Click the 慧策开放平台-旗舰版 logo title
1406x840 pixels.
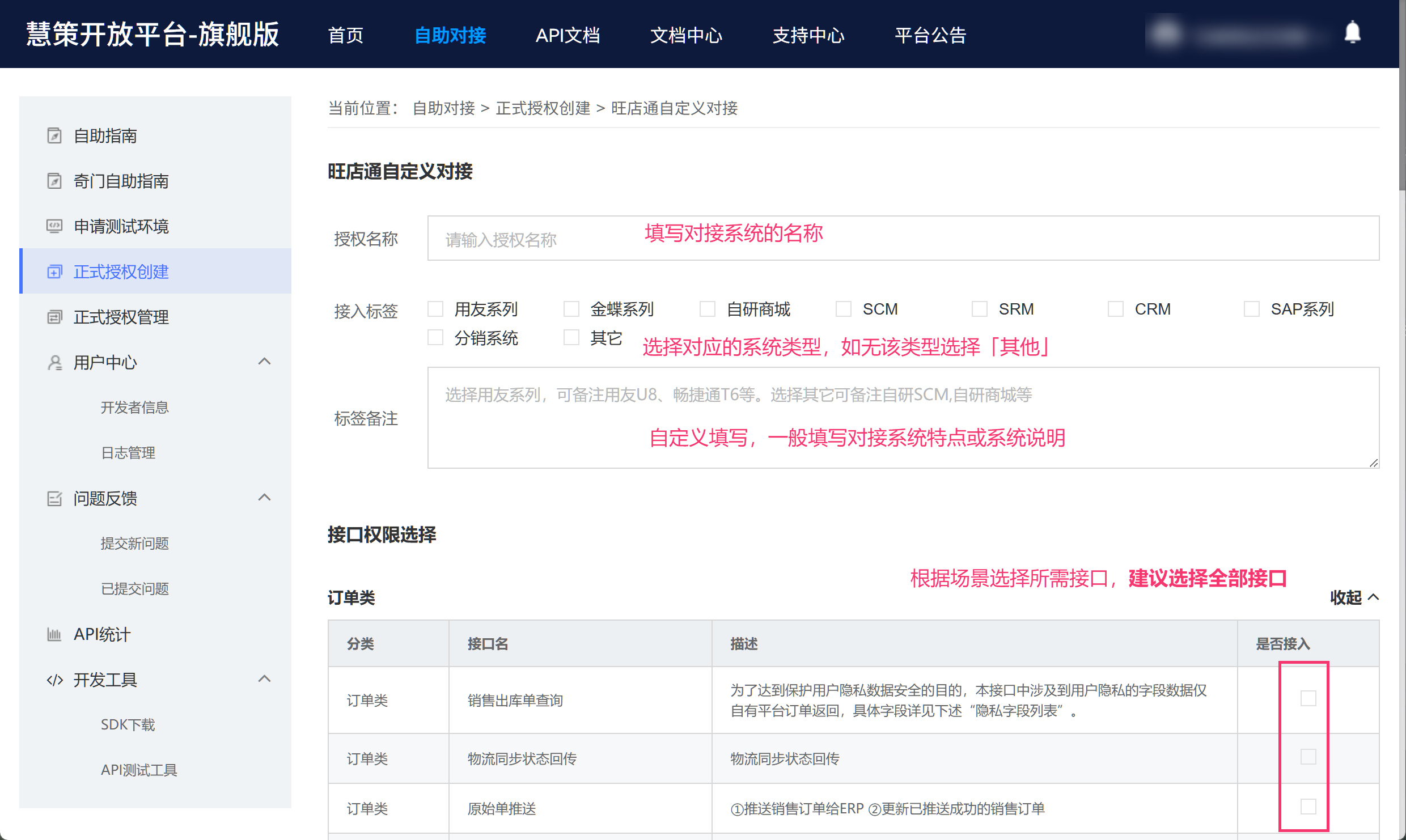pyautogui.click(x=153, y=34)
